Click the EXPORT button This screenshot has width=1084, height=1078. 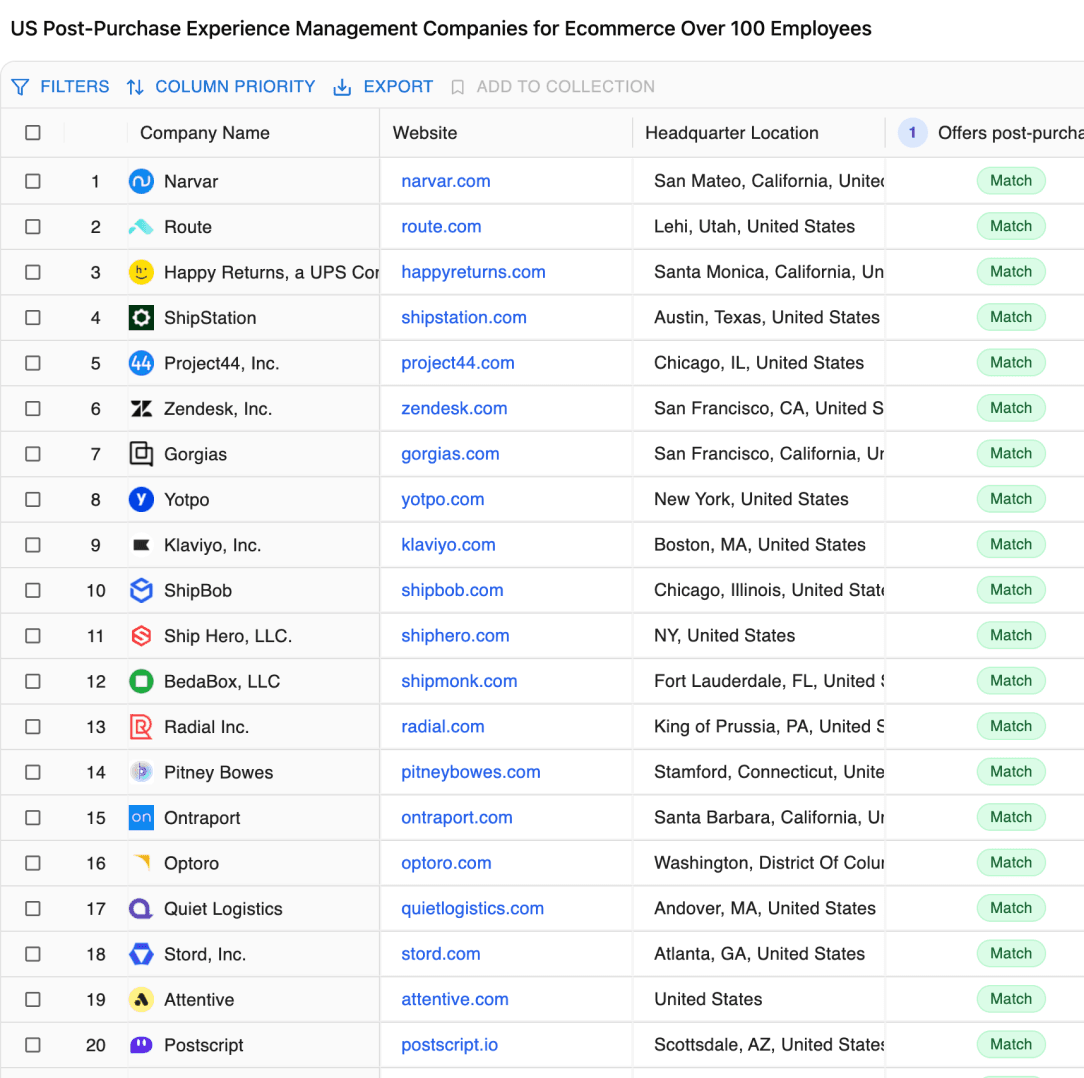383,87
